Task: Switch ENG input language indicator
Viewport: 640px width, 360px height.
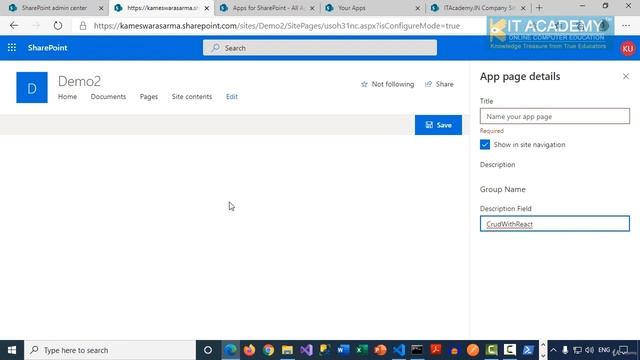Action: coord(604,350)
